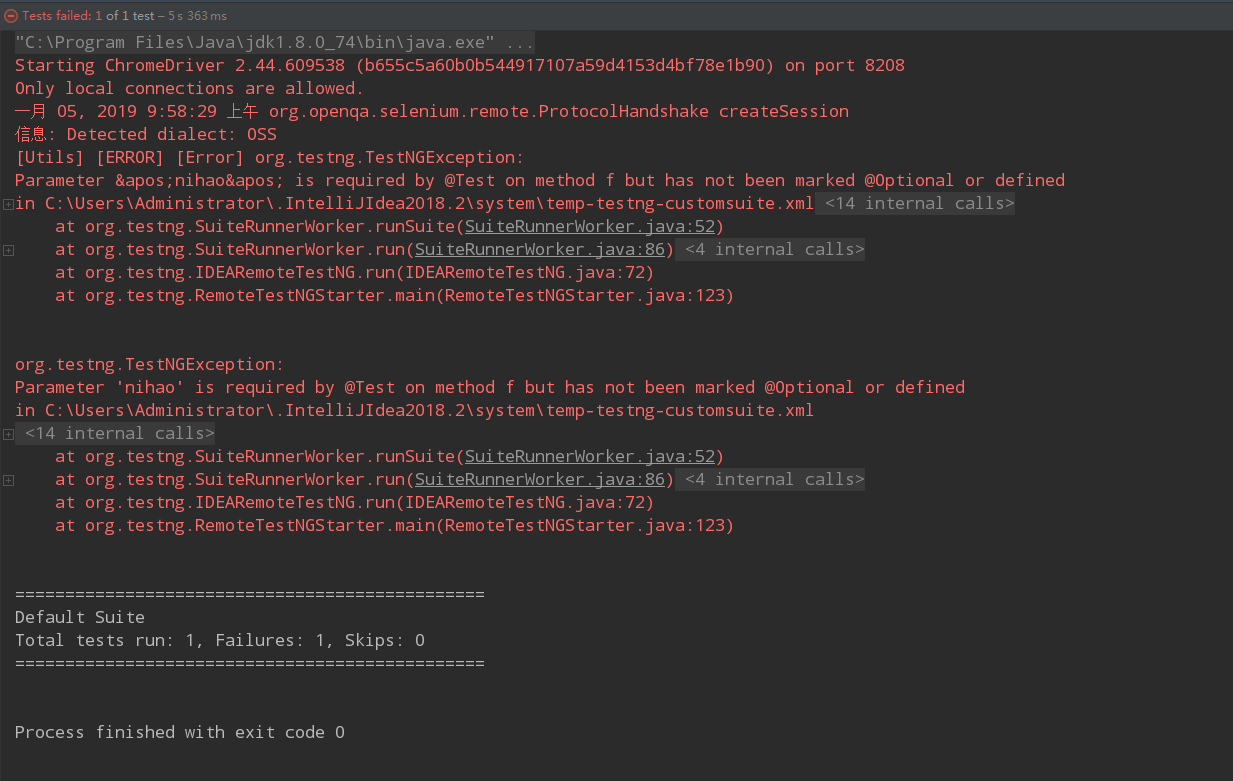Expand the gutter fold beside the first customsuite.xml line
This screenshot has height=781, width=1233.
[x=8, y=204]
